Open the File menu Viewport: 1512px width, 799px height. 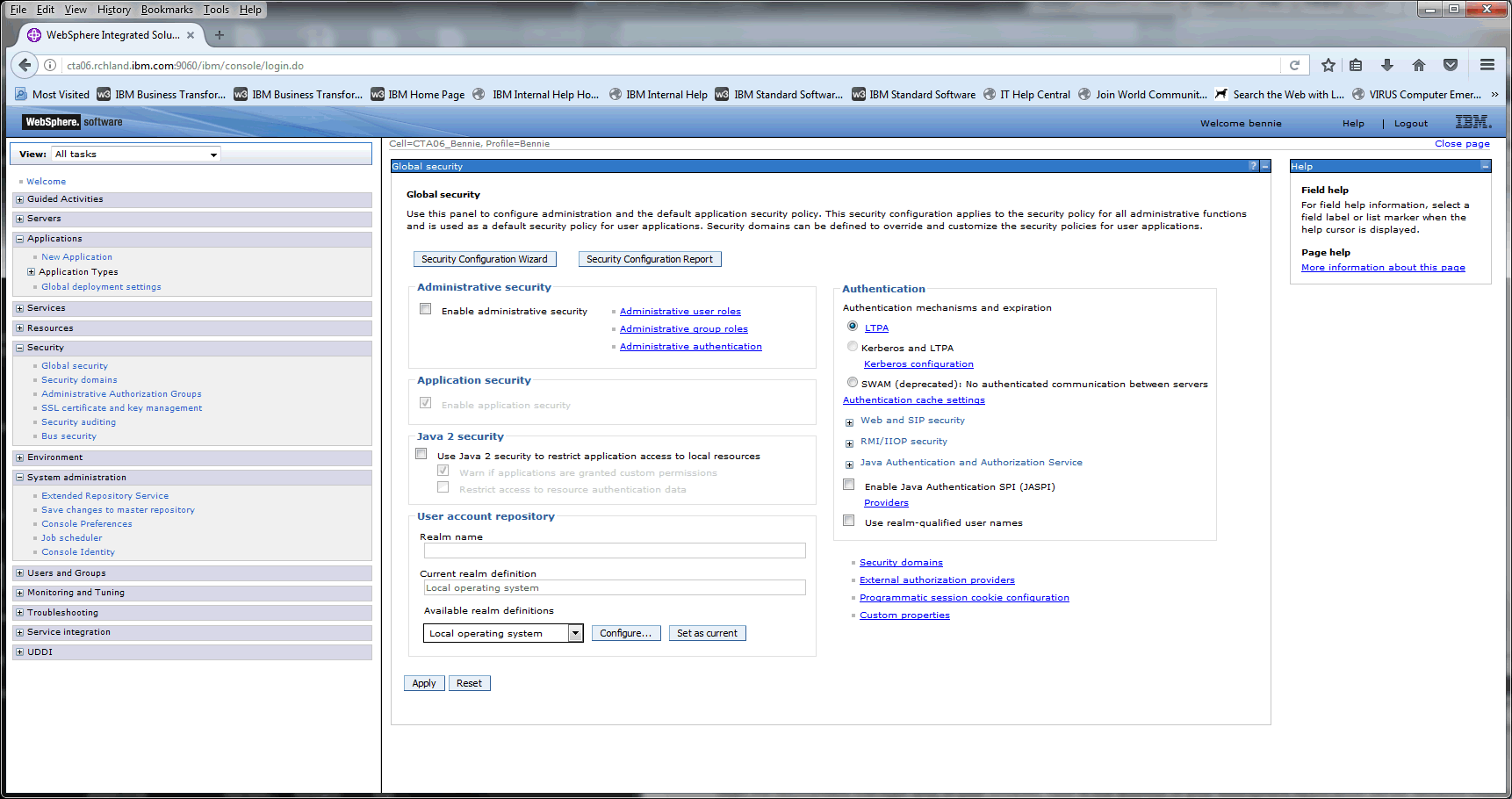[18, 10]
